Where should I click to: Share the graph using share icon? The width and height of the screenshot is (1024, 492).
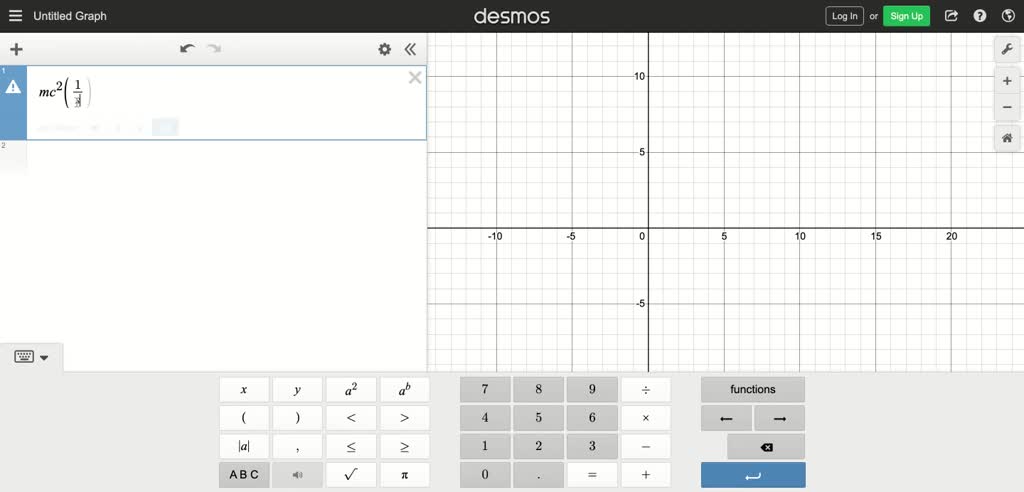[x=952, y=16]
